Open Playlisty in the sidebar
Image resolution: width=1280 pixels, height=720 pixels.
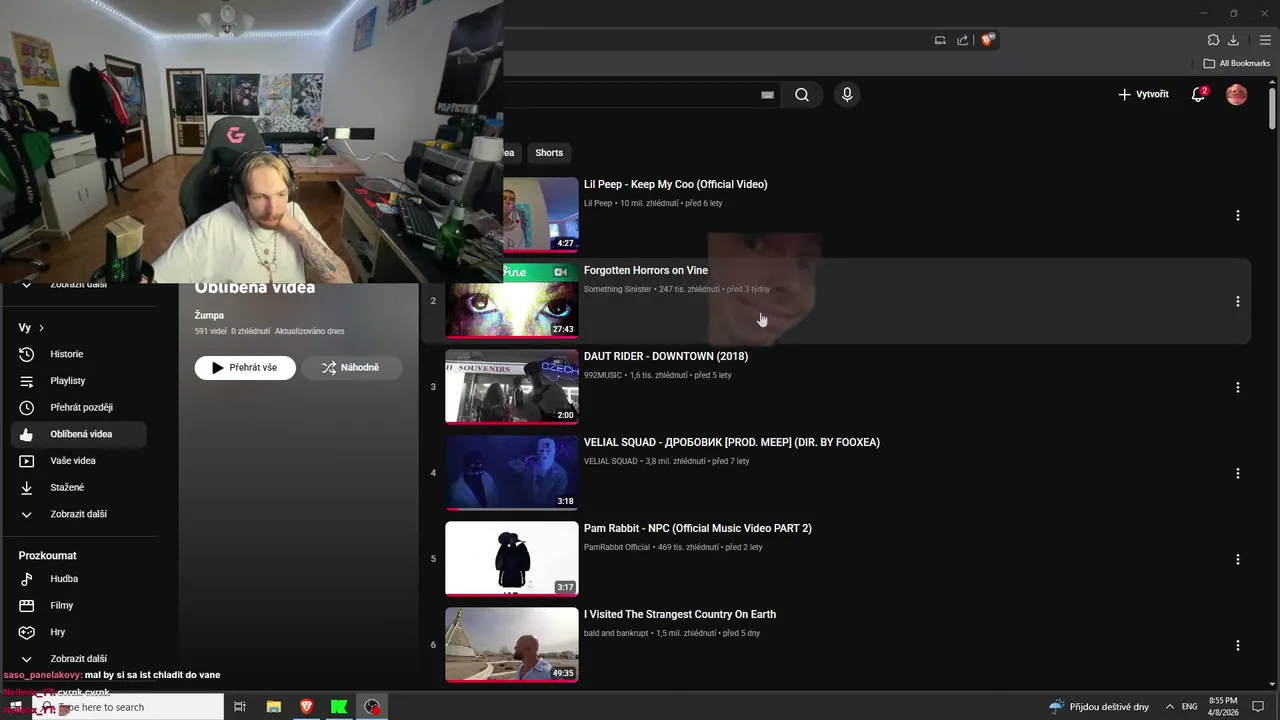click(x=79, y=381)
